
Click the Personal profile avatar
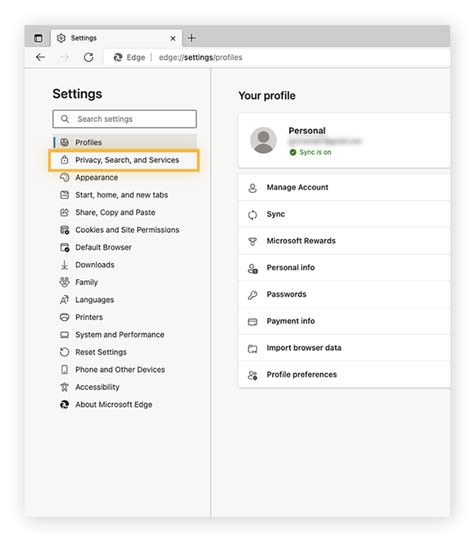coord(263,140)
